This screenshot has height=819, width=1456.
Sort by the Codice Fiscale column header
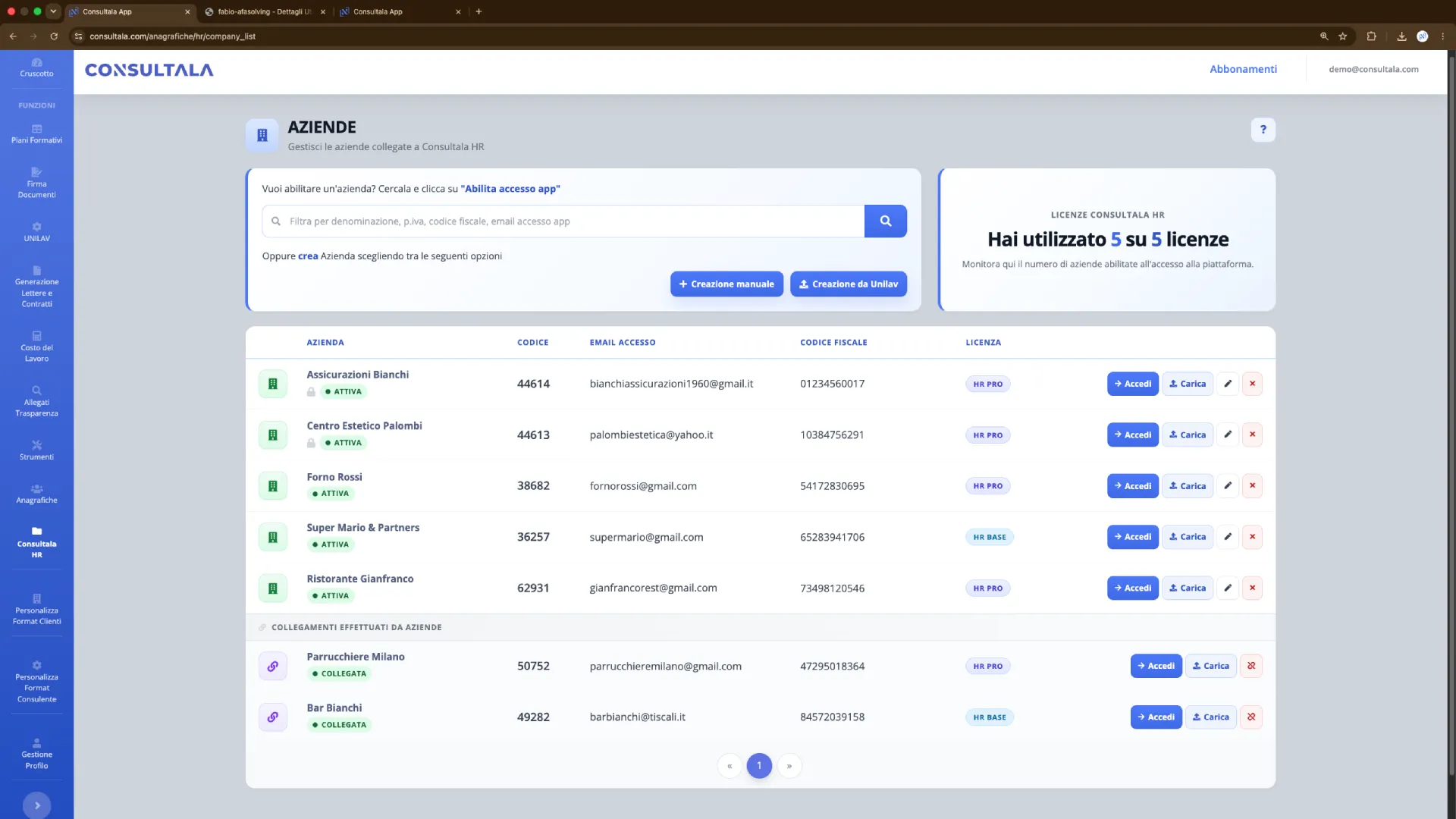click(x=833, y=343)
